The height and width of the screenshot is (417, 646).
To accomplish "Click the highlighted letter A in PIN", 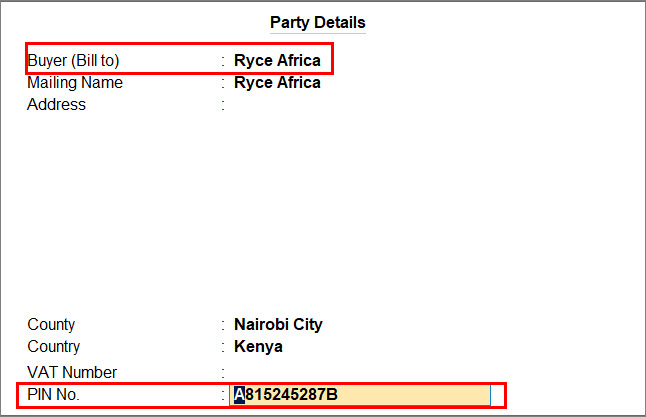I will click(239, 395).
